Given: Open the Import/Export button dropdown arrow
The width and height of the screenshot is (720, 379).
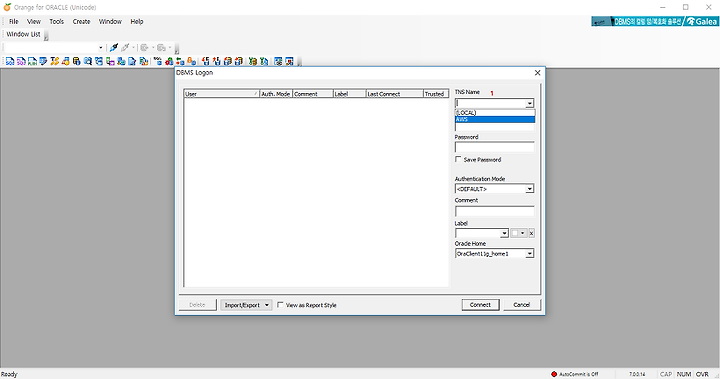Looking at the screenshot, I should (267, 305).
